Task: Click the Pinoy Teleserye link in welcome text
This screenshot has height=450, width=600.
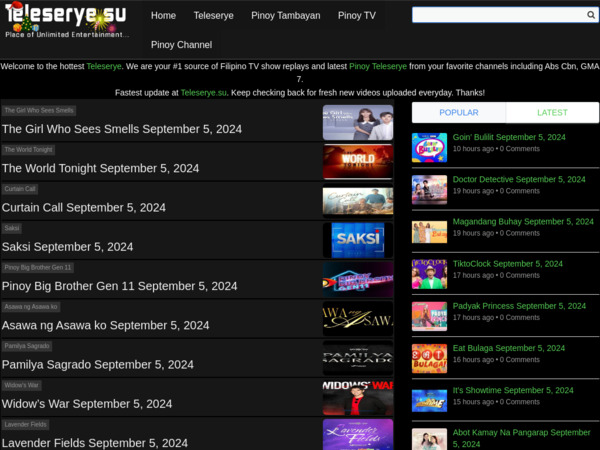Action: pos(378,66)
